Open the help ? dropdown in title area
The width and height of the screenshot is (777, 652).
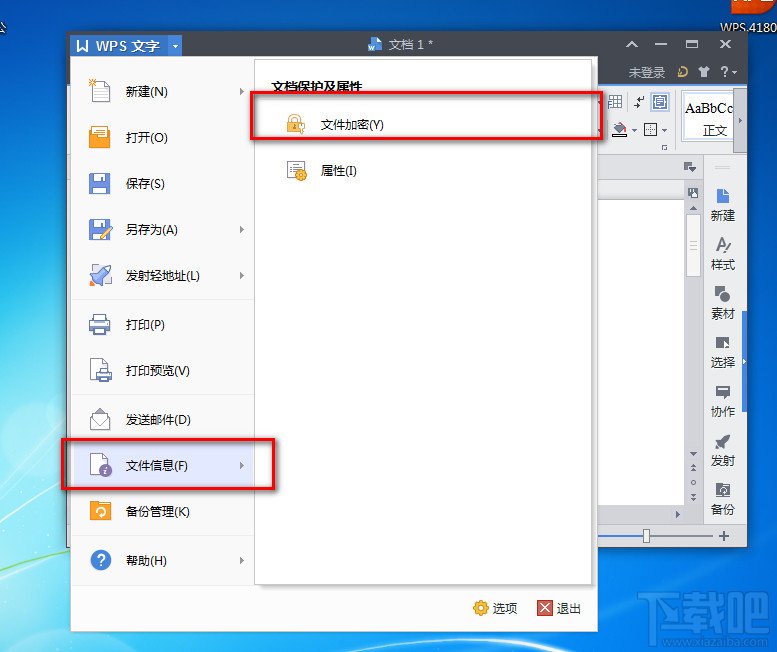(x=727, y=72)
